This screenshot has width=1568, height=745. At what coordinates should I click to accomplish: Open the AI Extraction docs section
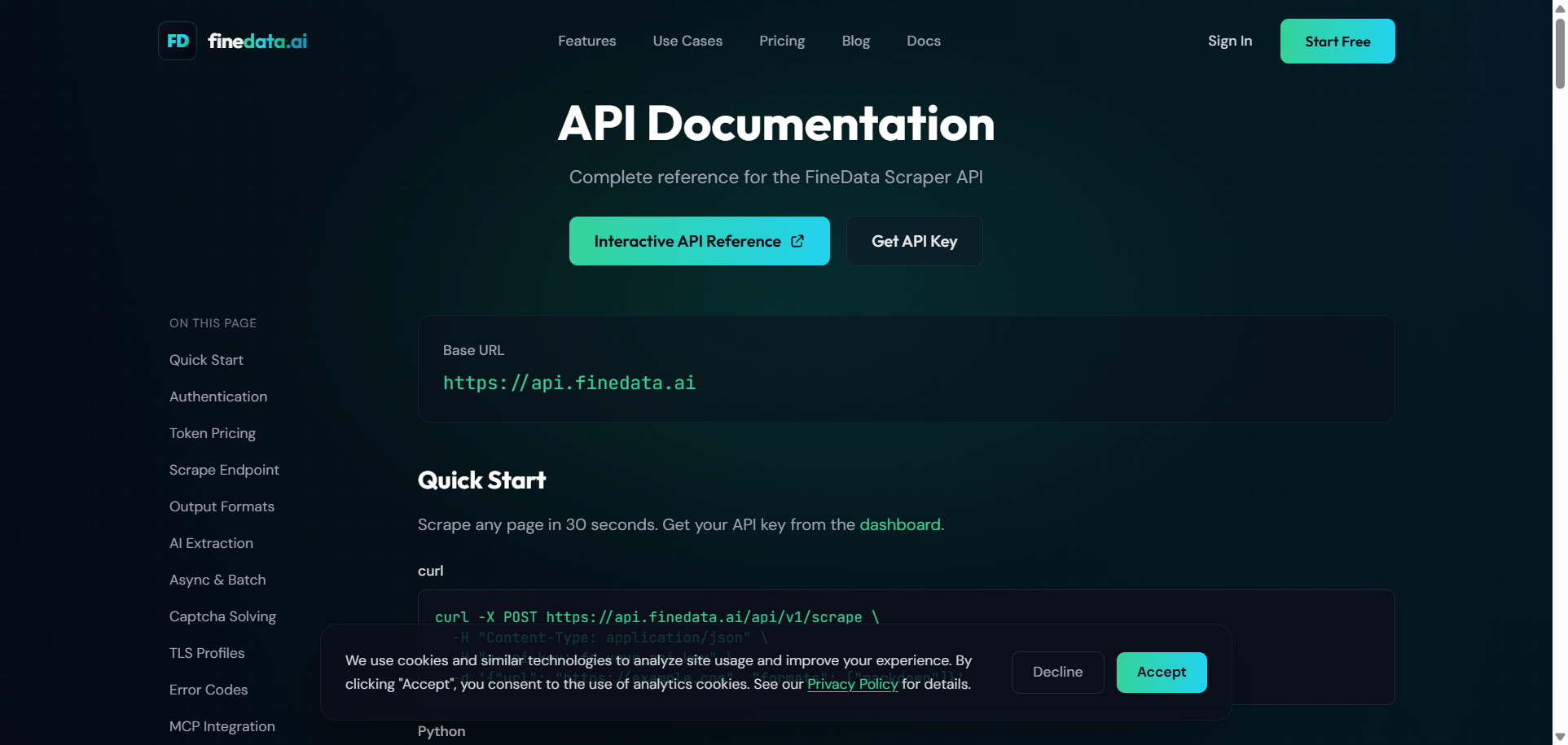(210, 543)
